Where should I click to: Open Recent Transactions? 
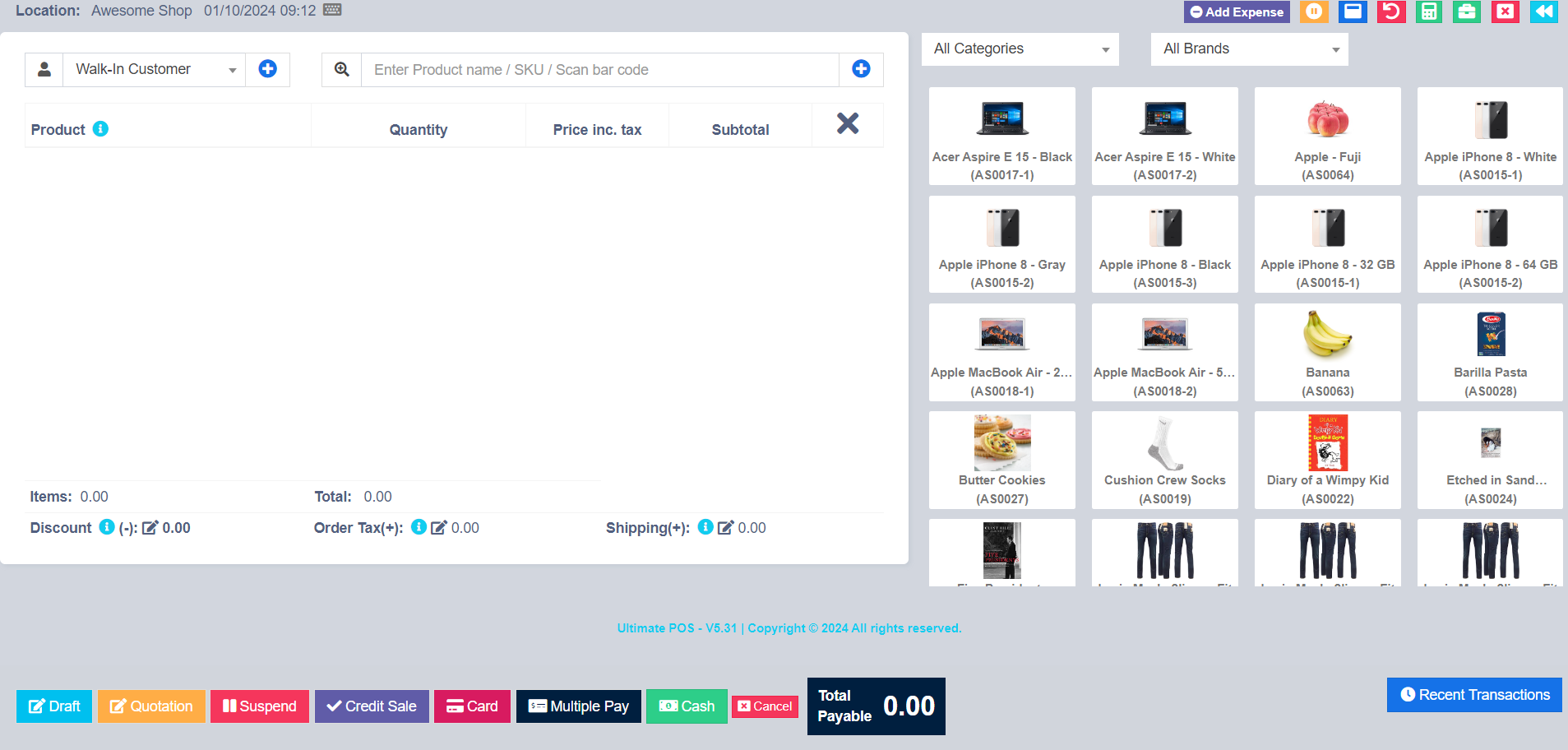[1474, 695]
